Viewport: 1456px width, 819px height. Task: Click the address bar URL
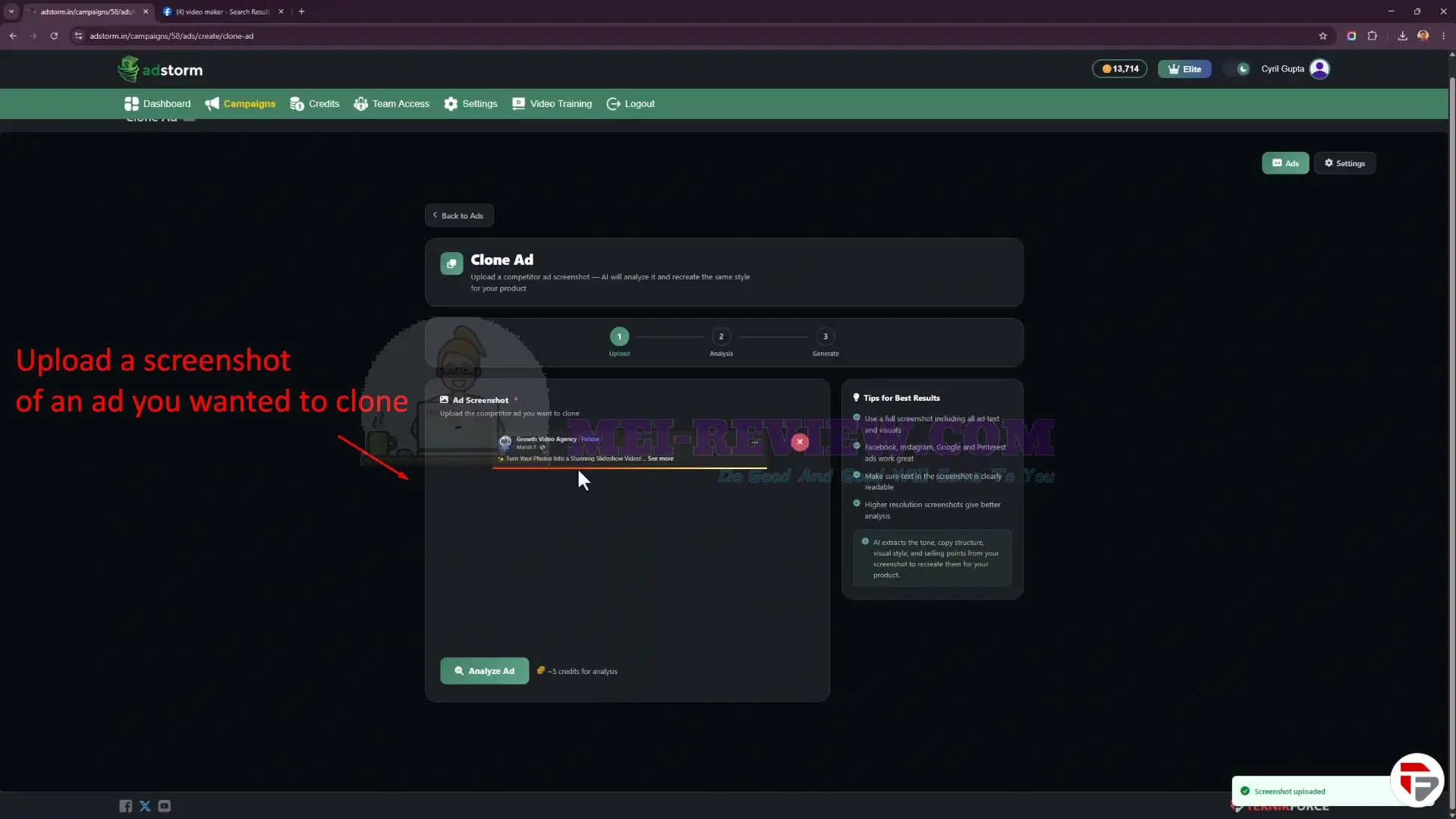click(171, 36)
